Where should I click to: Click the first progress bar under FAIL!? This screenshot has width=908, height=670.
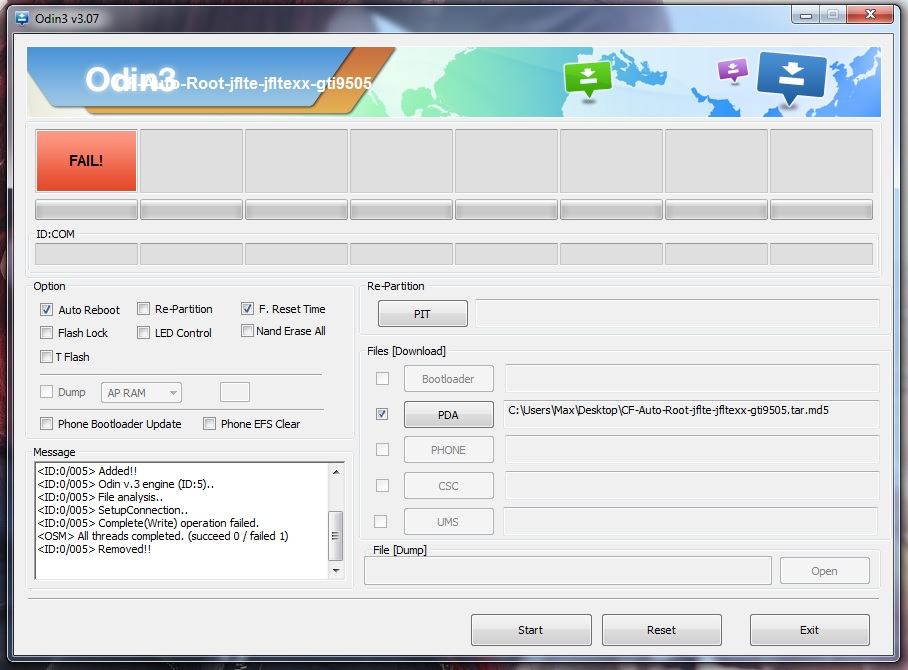click(x=86, y=210)
